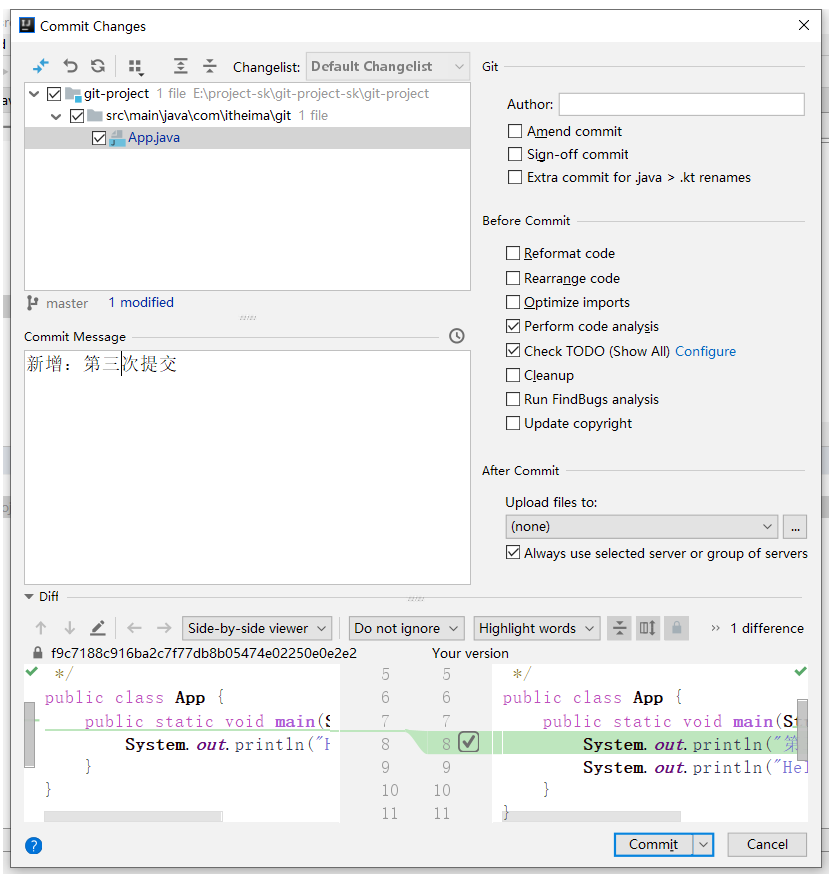Click the lock icon beside revision hash
The image size is (829, 874).
[37, 653]
